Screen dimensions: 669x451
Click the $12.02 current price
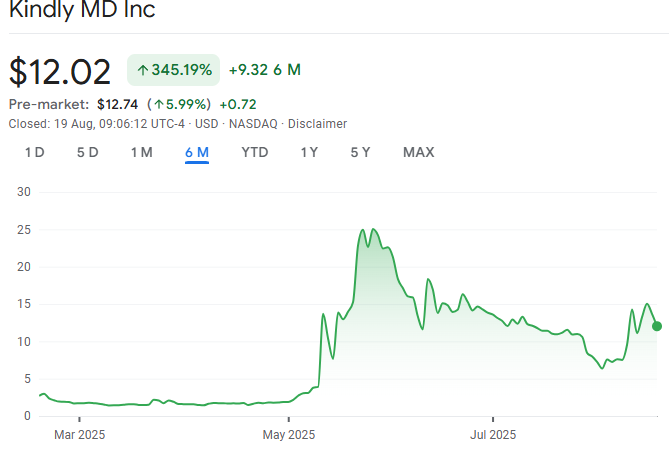pos(60,72)
